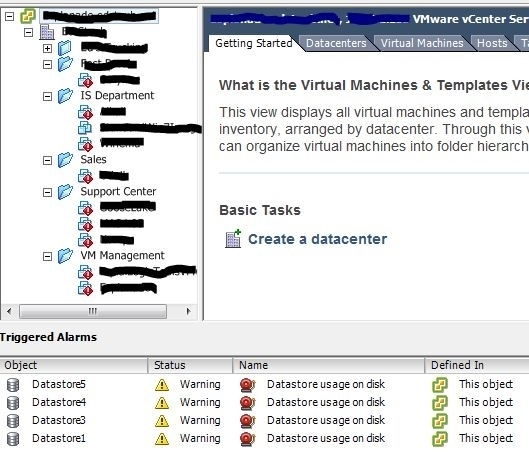Click the IS Department folder icon
529x454 pixels.
point(65,96)
